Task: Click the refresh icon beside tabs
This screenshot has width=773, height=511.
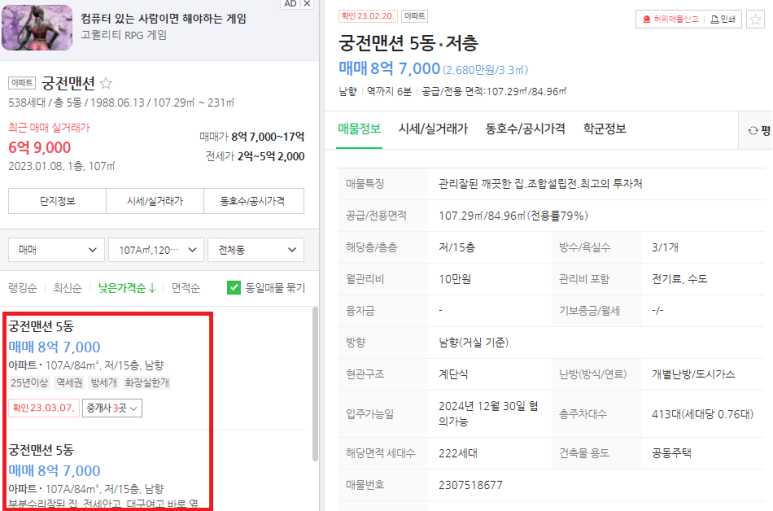Action: pyautogui.click(x=753, y=131)
